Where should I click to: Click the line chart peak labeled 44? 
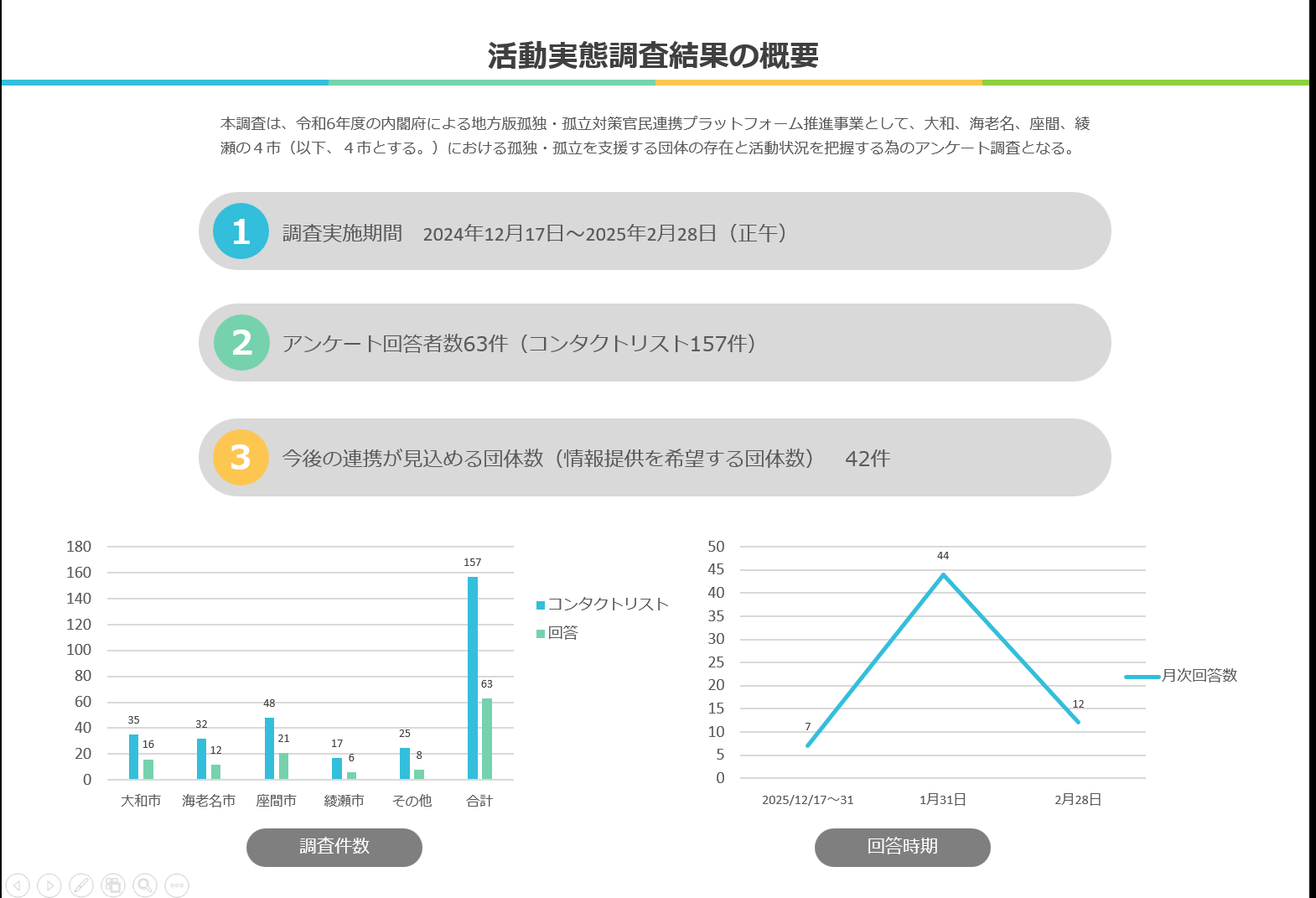(x=943, y=575)
